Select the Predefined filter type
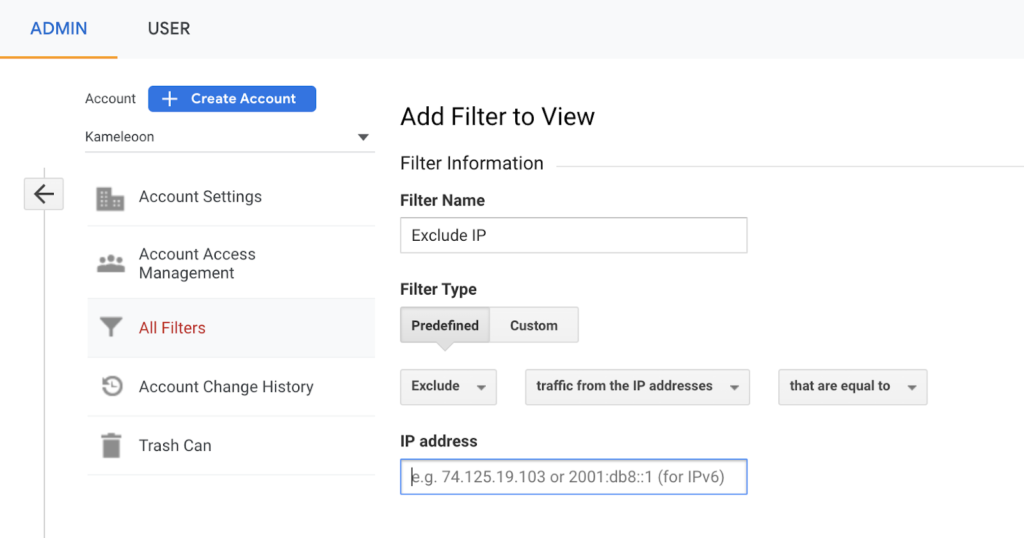The width and height of the screenshot is (1024, 538). pos(445,325)
